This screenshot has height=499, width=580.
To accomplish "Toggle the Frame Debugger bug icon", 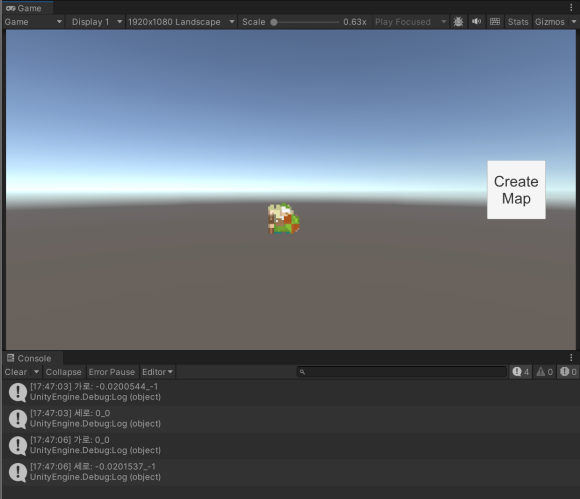I will tap(458, 22).
